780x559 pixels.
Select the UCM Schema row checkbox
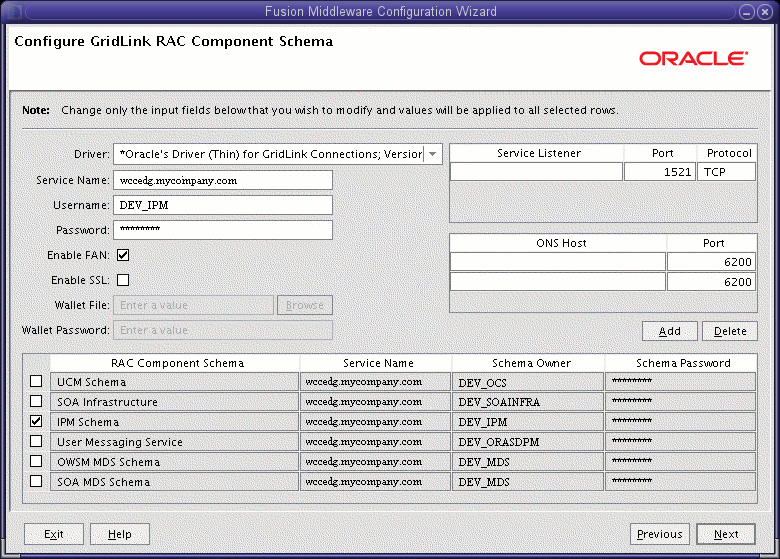click(36, 381)
